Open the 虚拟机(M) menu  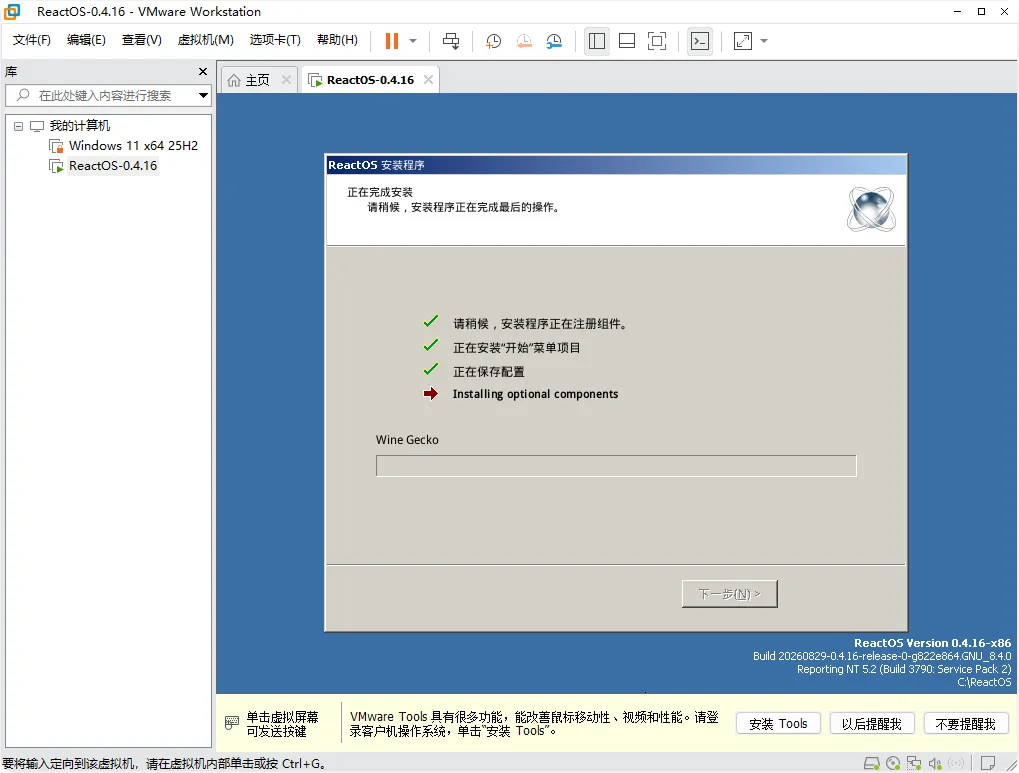click(x=205, y=40)
